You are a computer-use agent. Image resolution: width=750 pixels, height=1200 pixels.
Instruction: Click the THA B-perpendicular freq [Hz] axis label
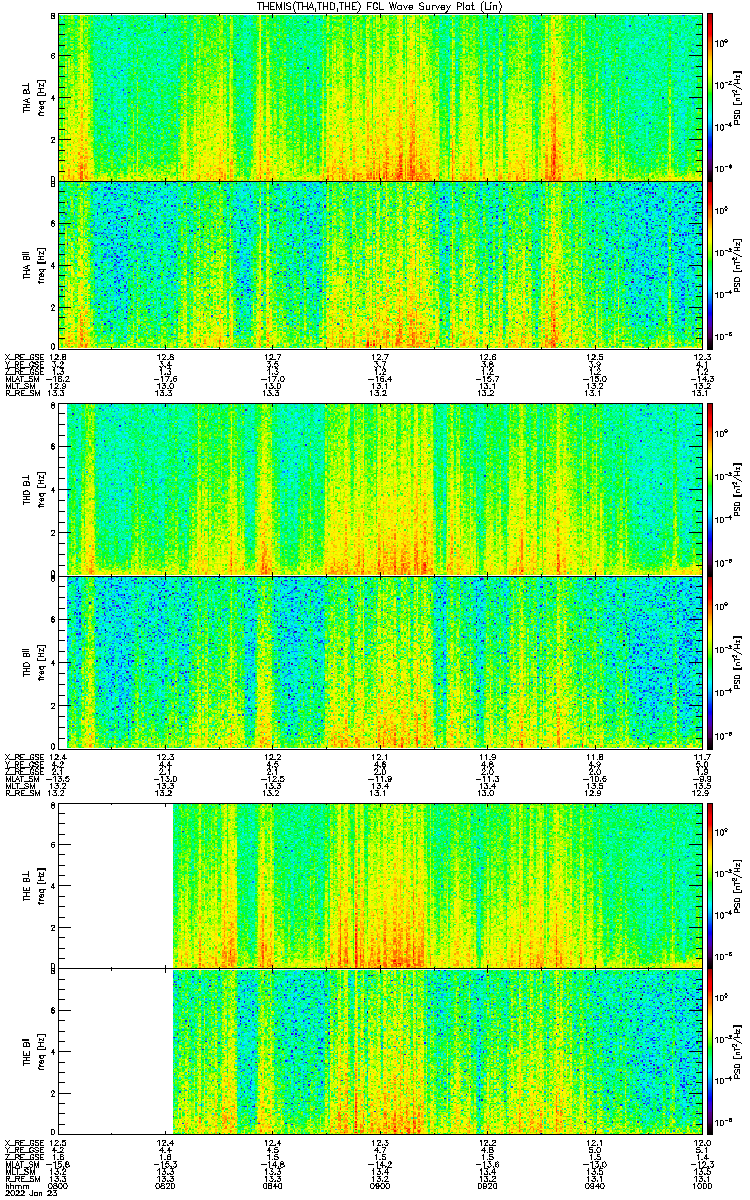[42, 97]
